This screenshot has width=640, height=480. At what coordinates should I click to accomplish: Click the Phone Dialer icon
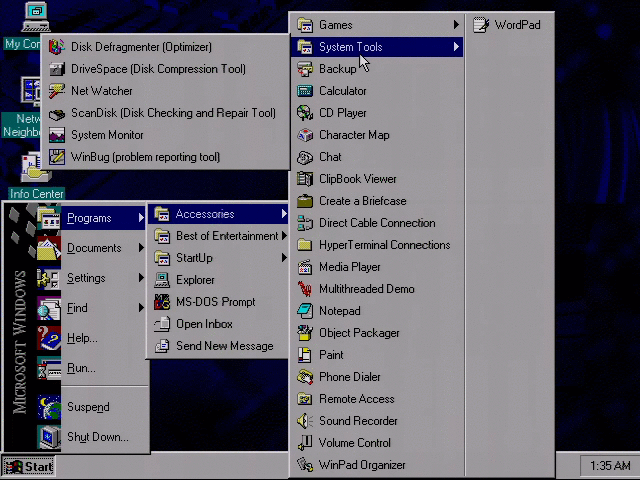tap(305, 377)
